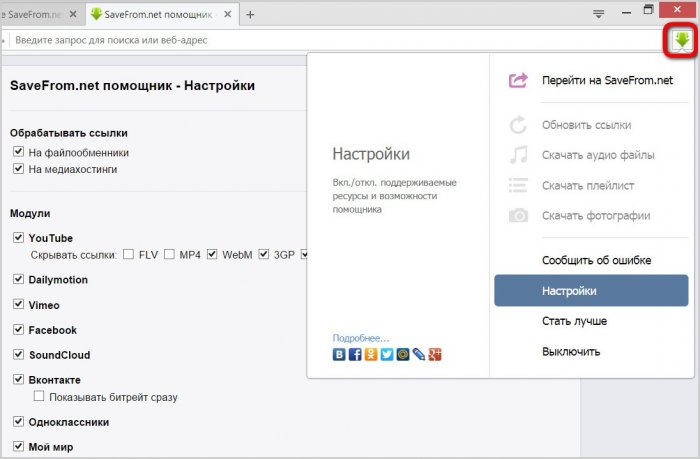Disable the Вконтакте module checkbox
700x459 pixels.
[x=18, y=380]
